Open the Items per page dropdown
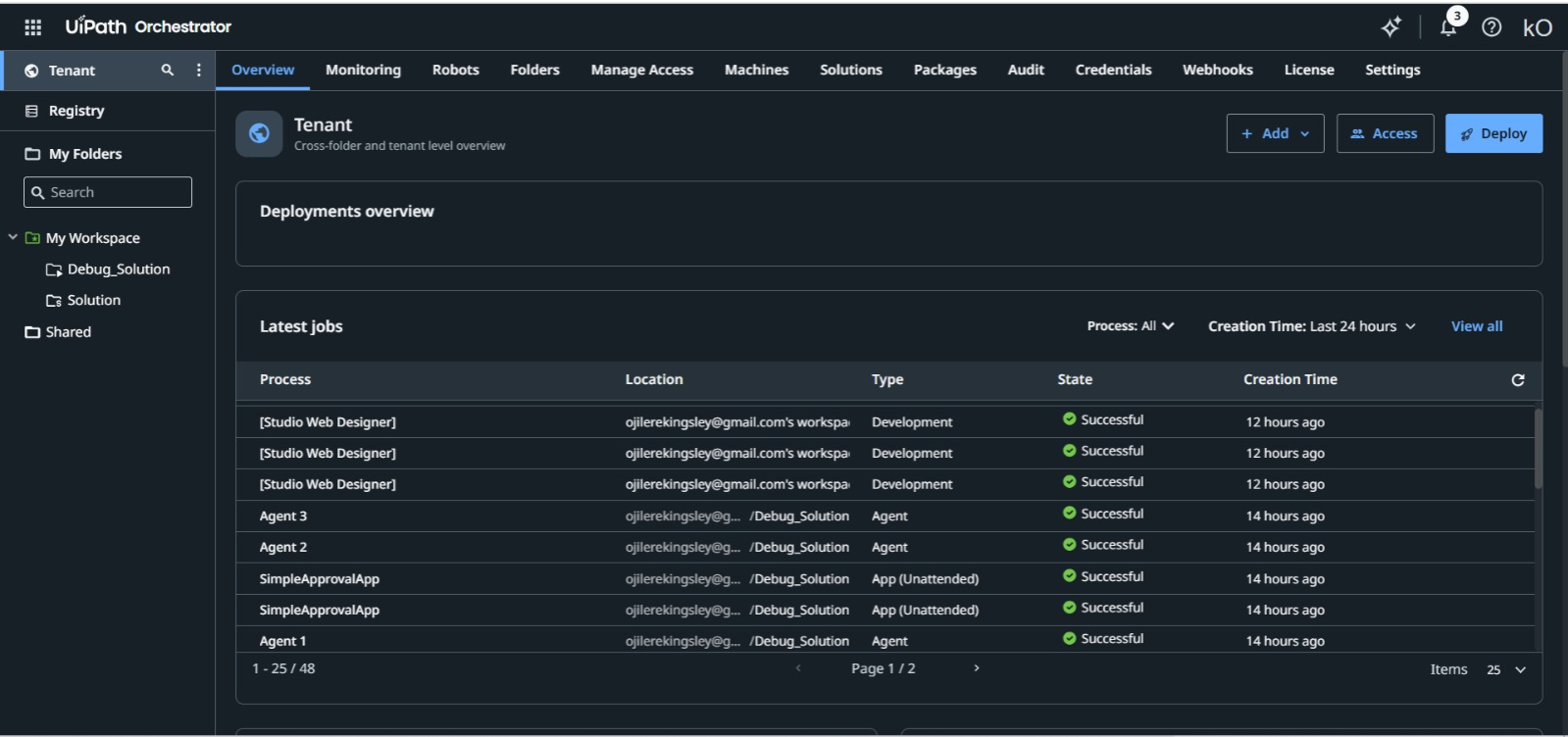The width and height of the screenshot is (1568, 737). point(1507,669)
